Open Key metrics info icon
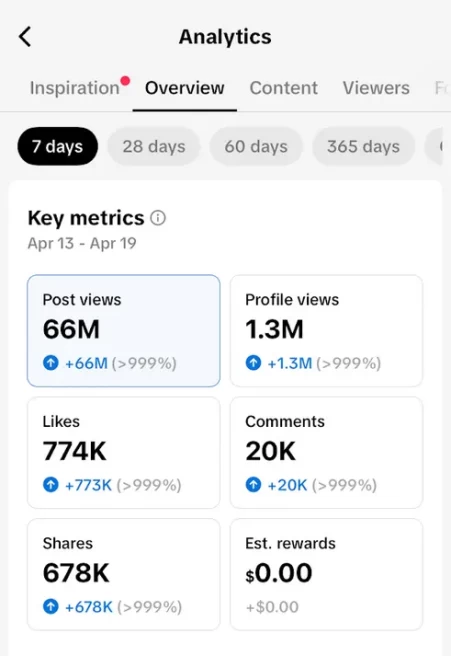Screen dimensions: 451x656 158,218
